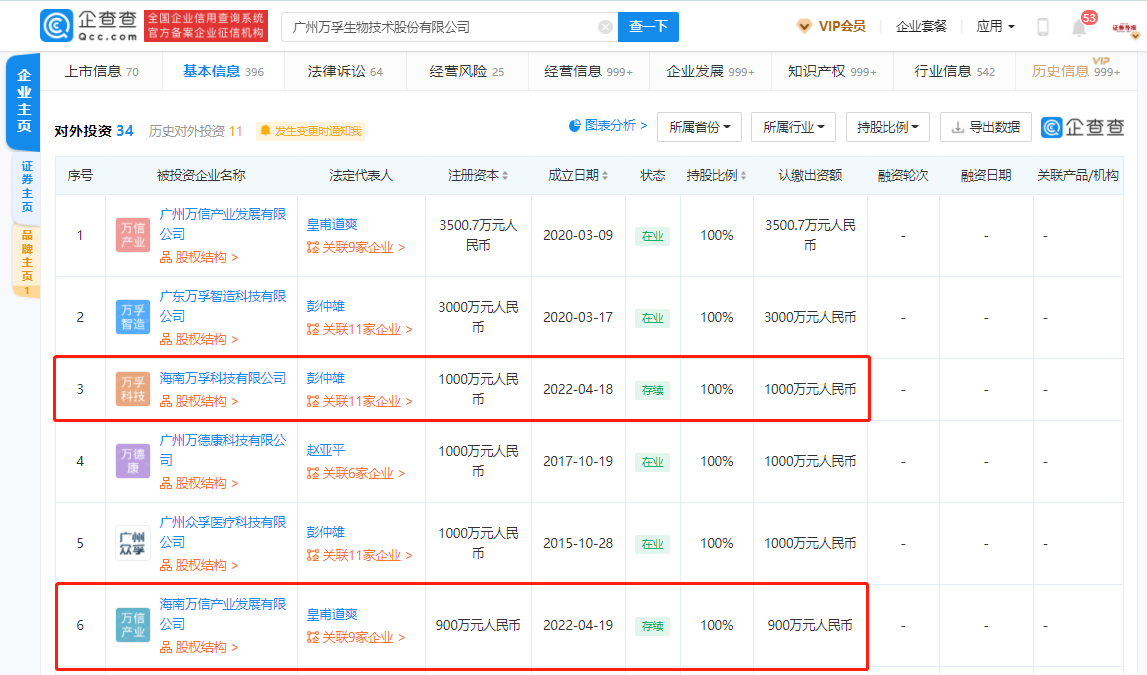This screenshot has height=675, width=1147.
Task: Open 关联6家企业 related companies link
Action: point(356,473)
